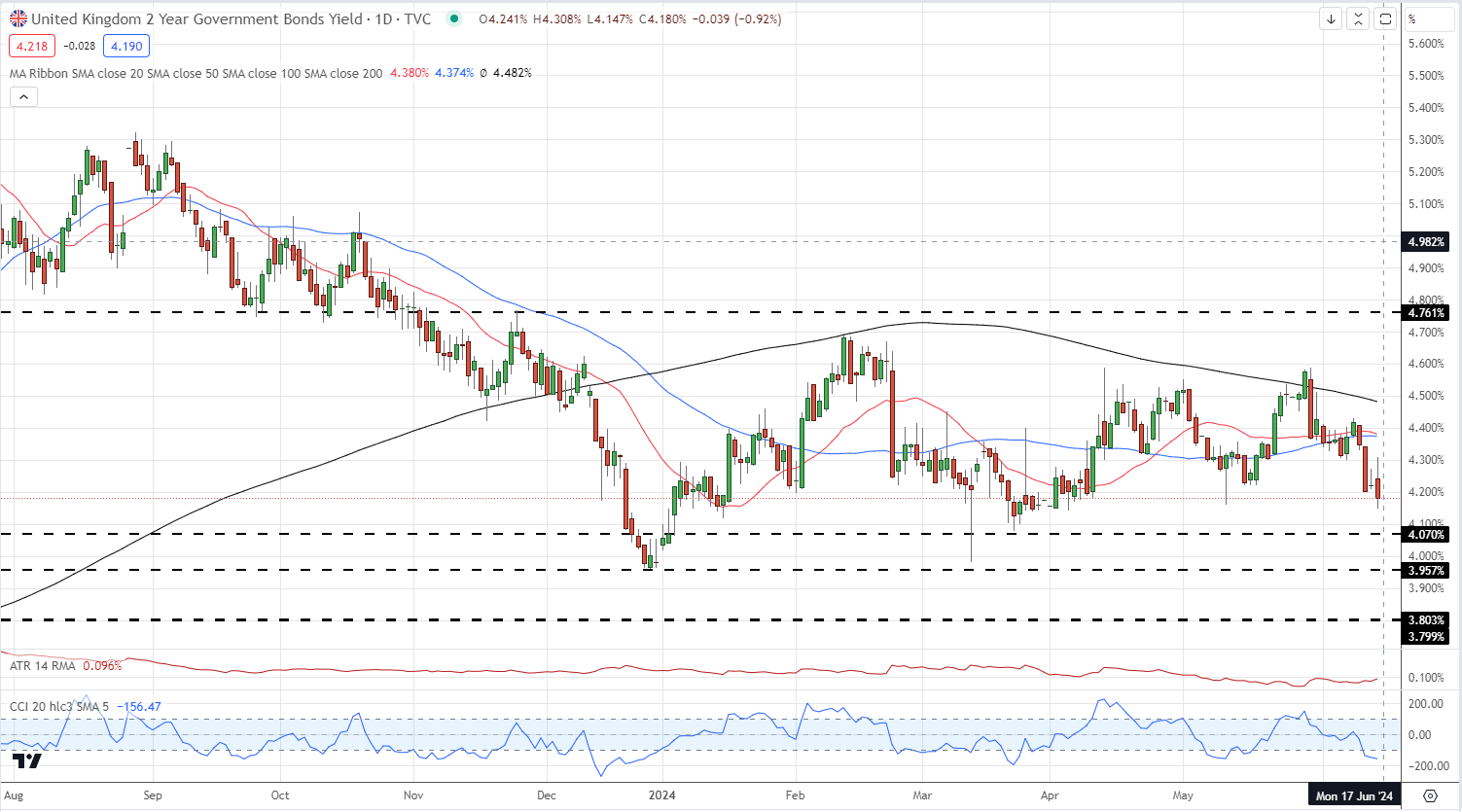Click the down-arrow button in top-right chart controls

pos(1331,18)
